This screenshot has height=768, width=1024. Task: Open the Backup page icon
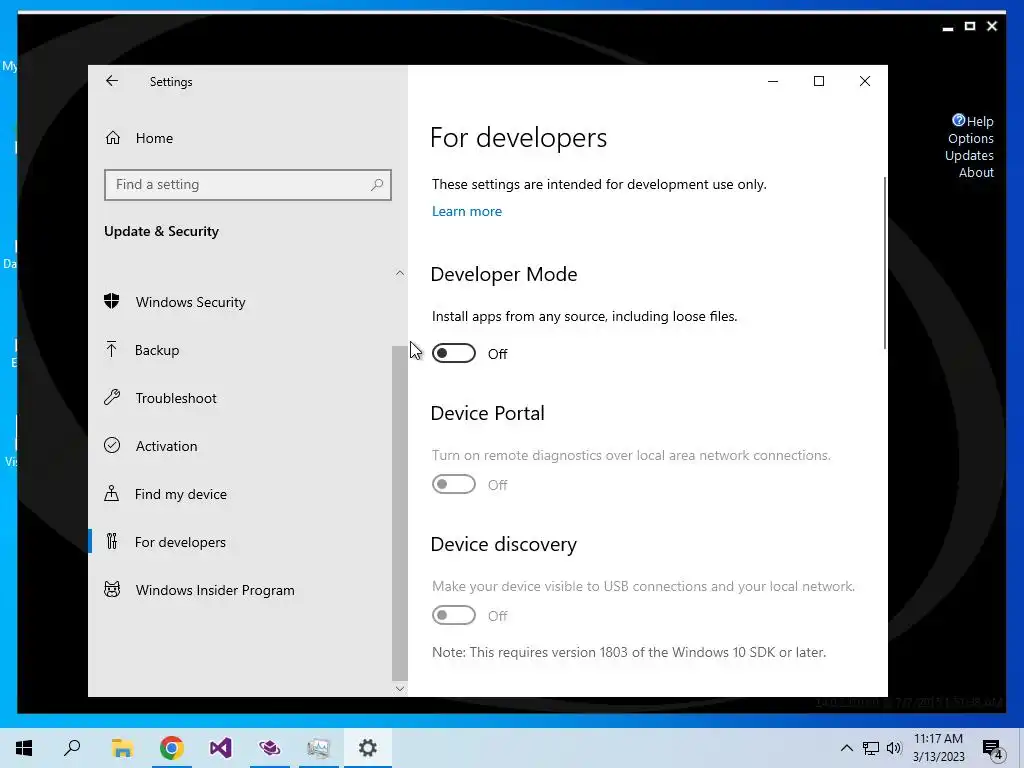(112, 349)
